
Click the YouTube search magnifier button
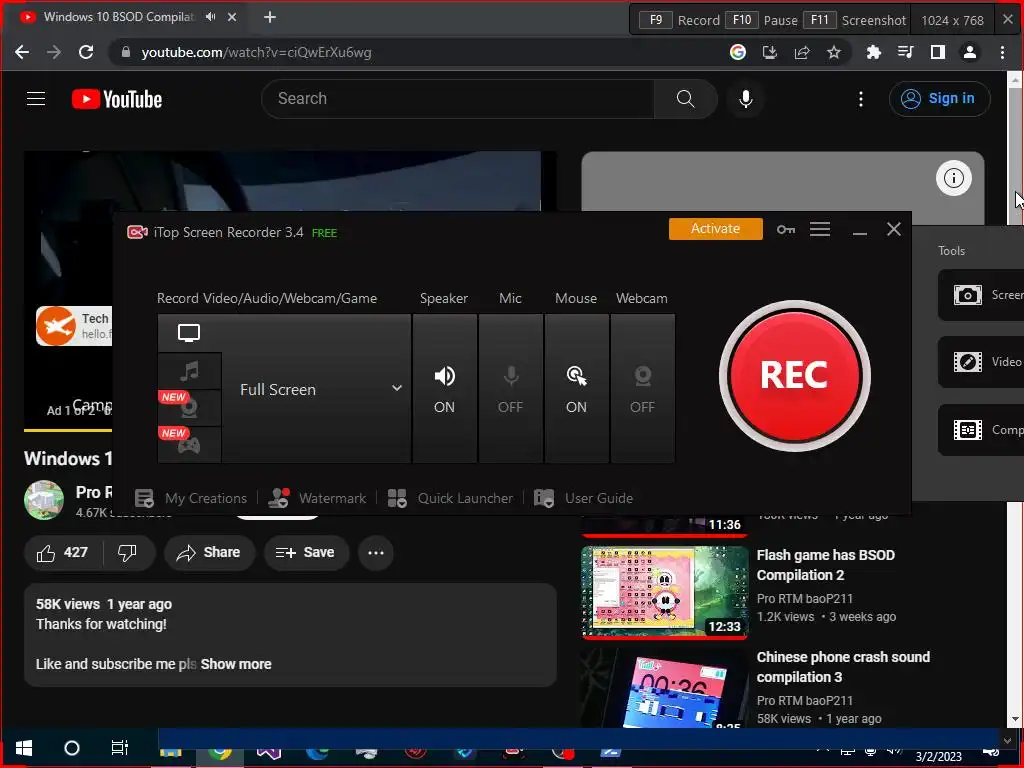686,99
